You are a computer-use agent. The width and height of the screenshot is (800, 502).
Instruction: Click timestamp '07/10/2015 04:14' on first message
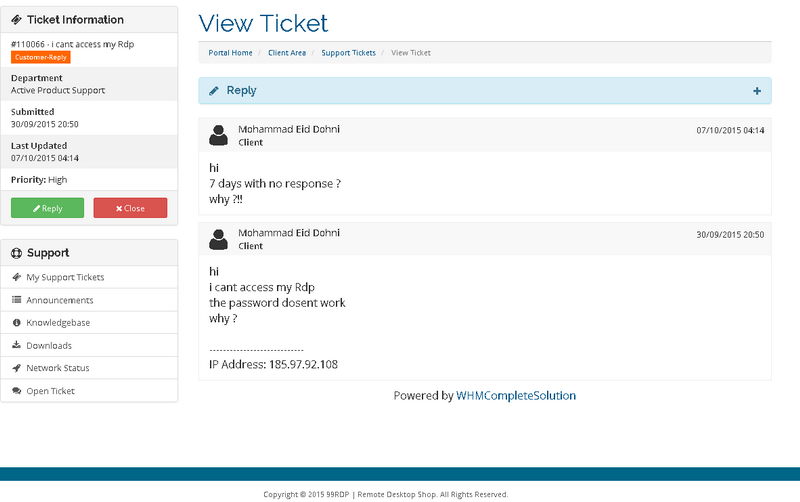coord(730,131)
